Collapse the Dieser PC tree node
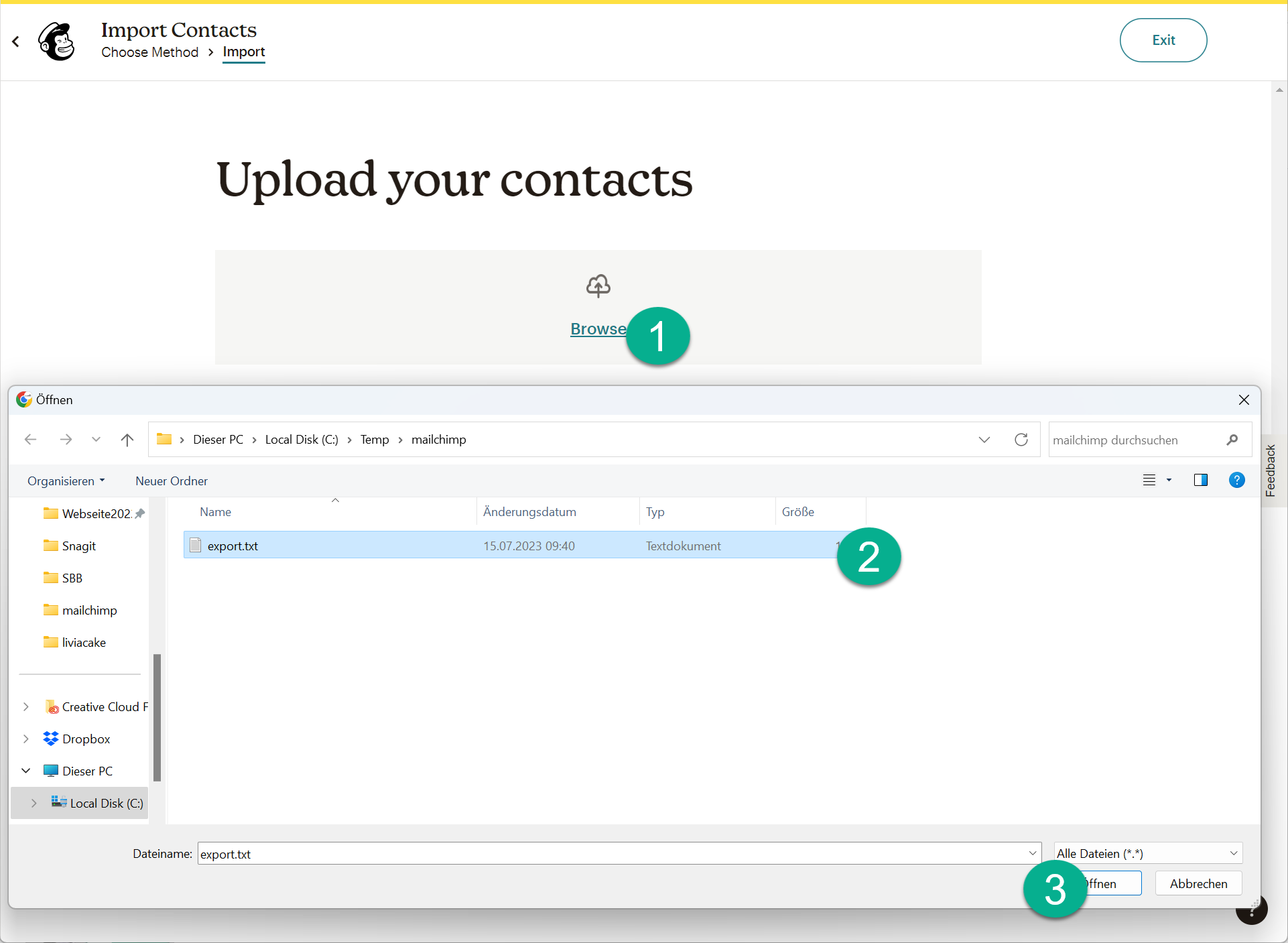 (x=26, y=771)
